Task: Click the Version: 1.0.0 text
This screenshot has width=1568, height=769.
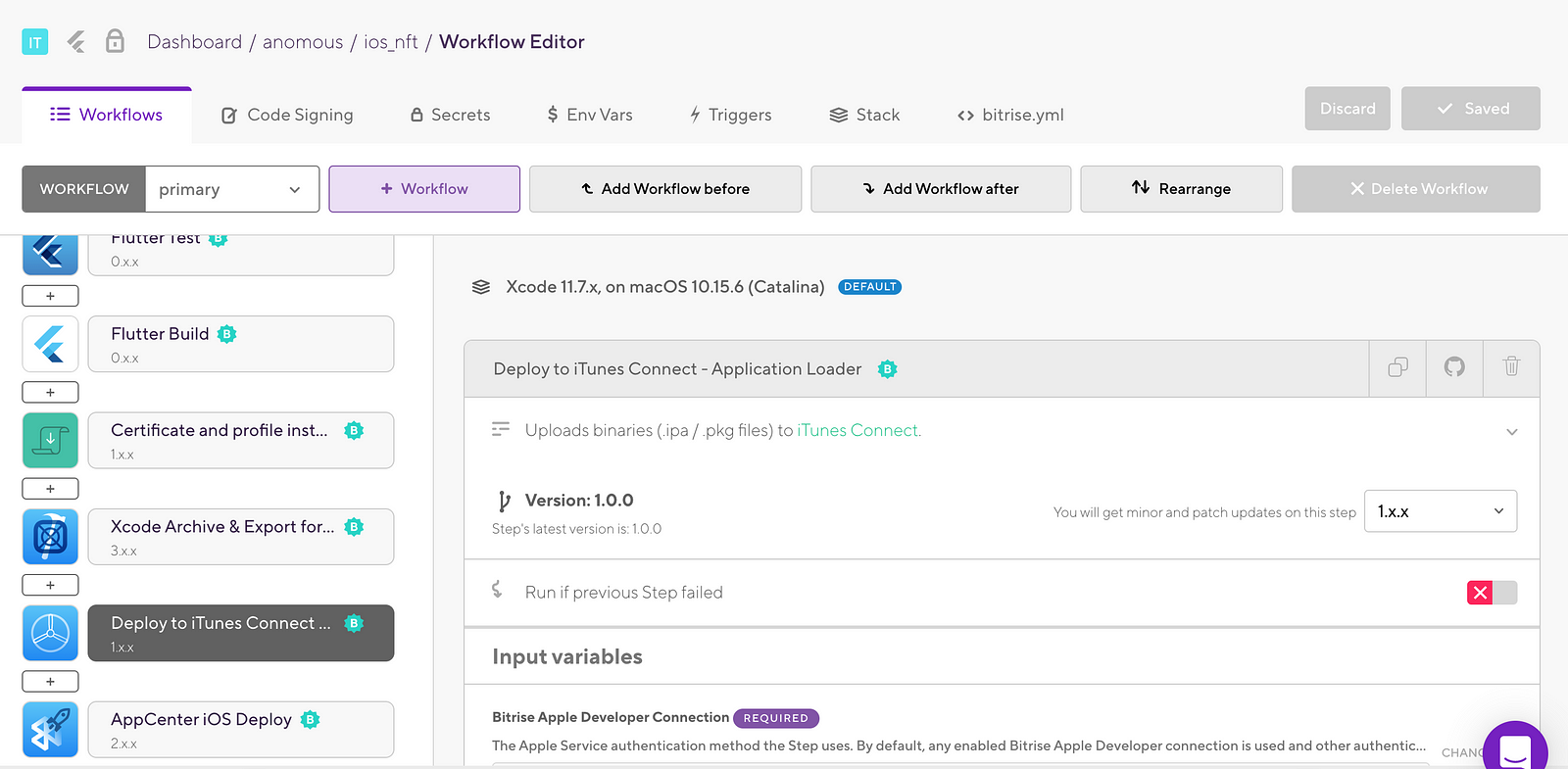Action: point(579,501)
